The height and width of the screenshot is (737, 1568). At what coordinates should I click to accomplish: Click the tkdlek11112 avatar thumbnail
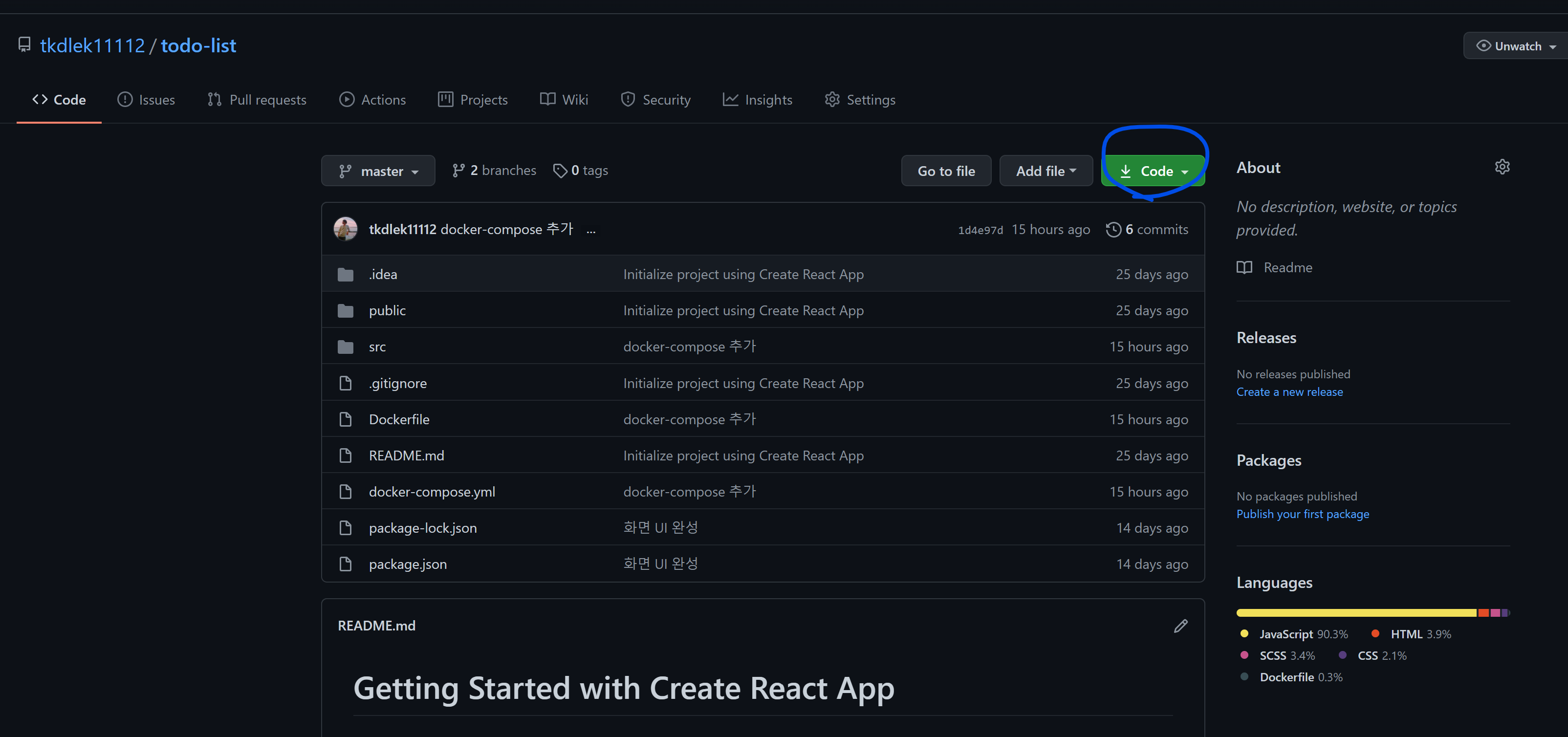346,229
